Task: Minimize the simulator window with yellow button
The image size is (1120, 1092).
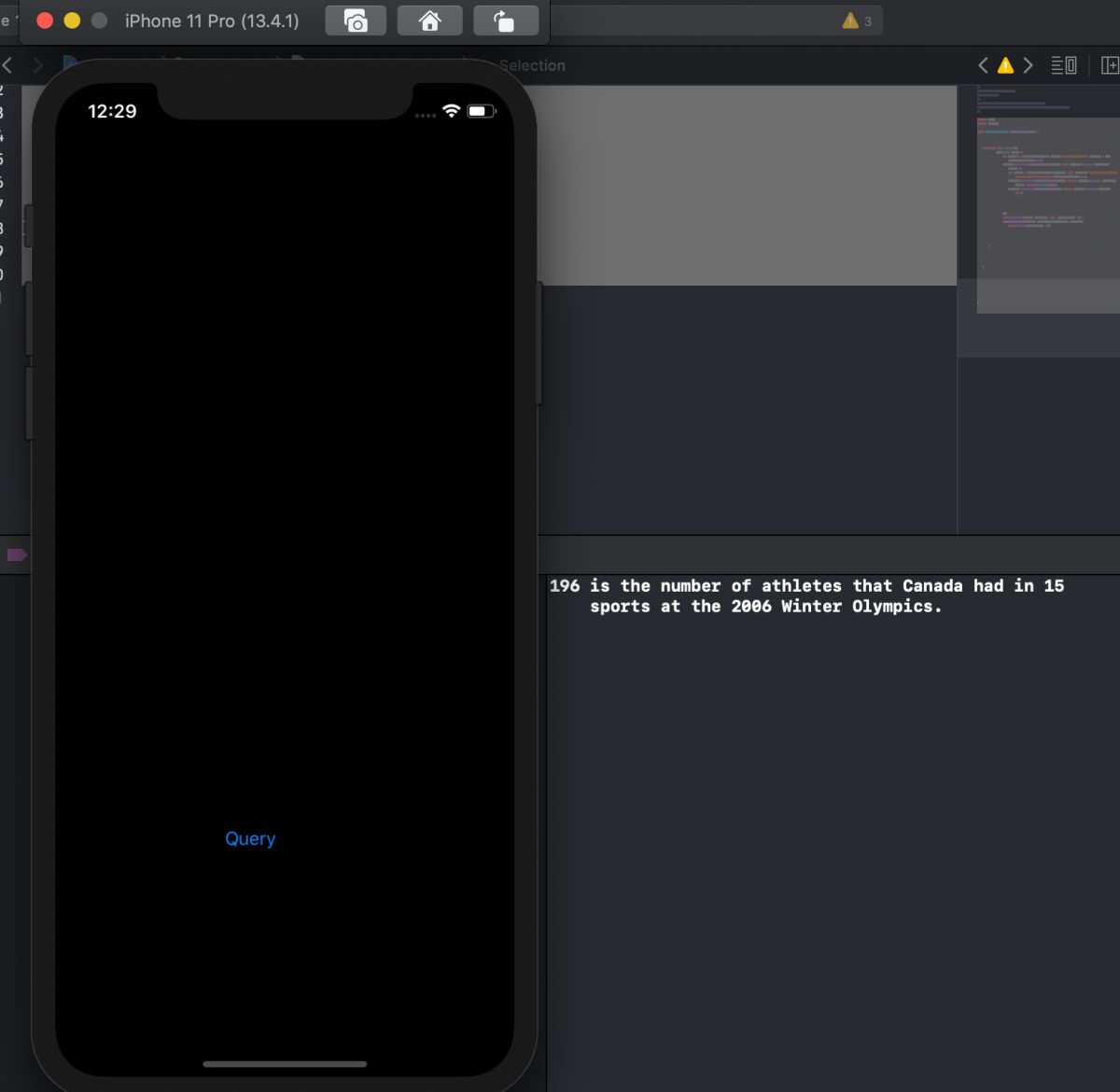Action: tap(72, 21)
